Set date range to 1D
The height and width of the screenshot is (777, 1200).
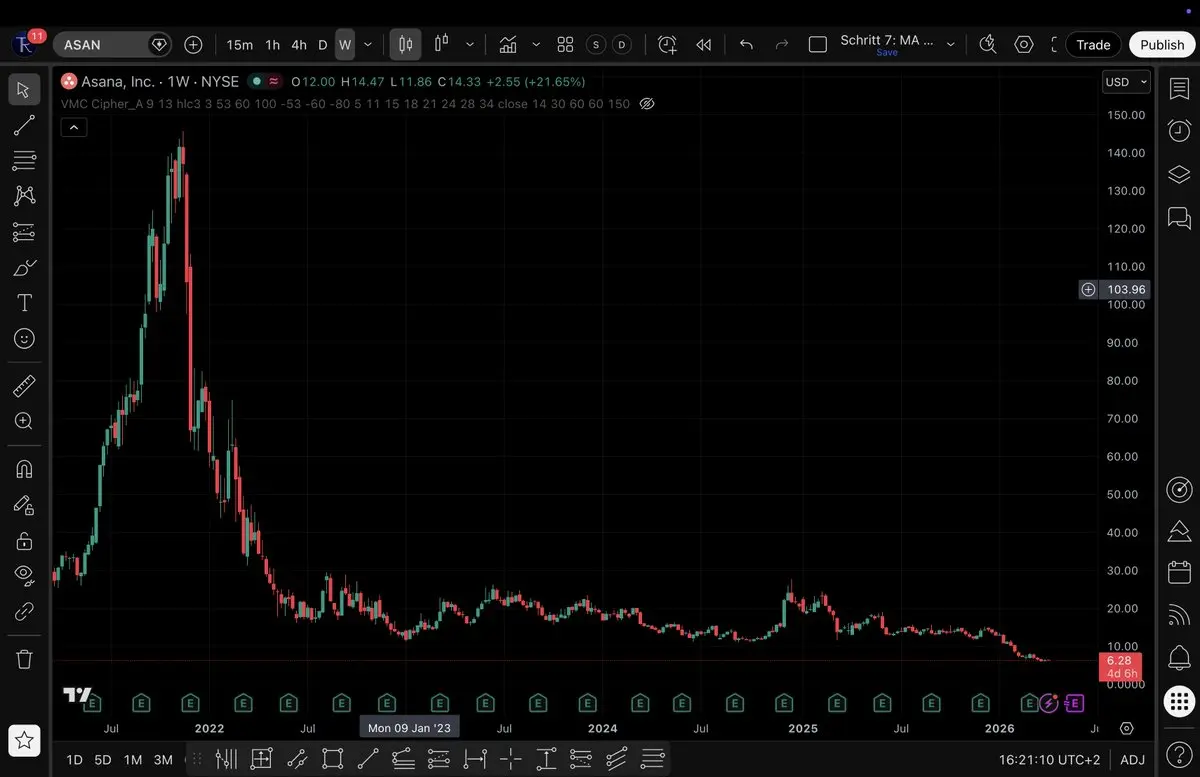click(74, 760)
